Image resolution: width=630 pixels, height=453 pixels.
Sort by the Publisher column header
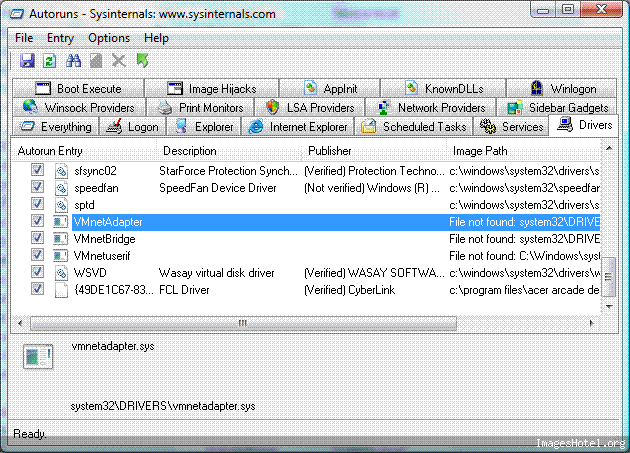330,151
